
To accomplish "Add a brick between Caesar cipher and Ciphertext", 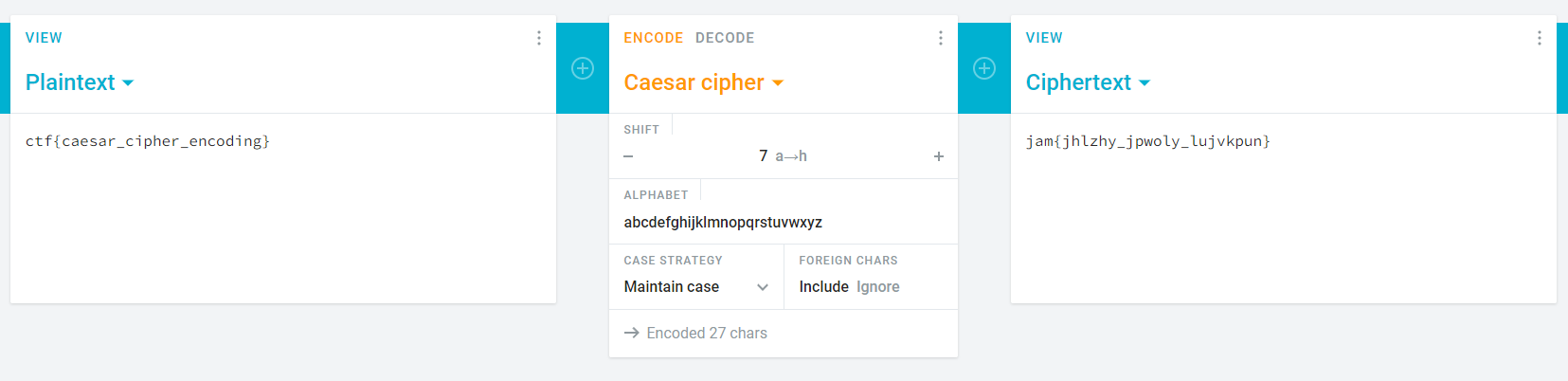I will click(984, 68).
